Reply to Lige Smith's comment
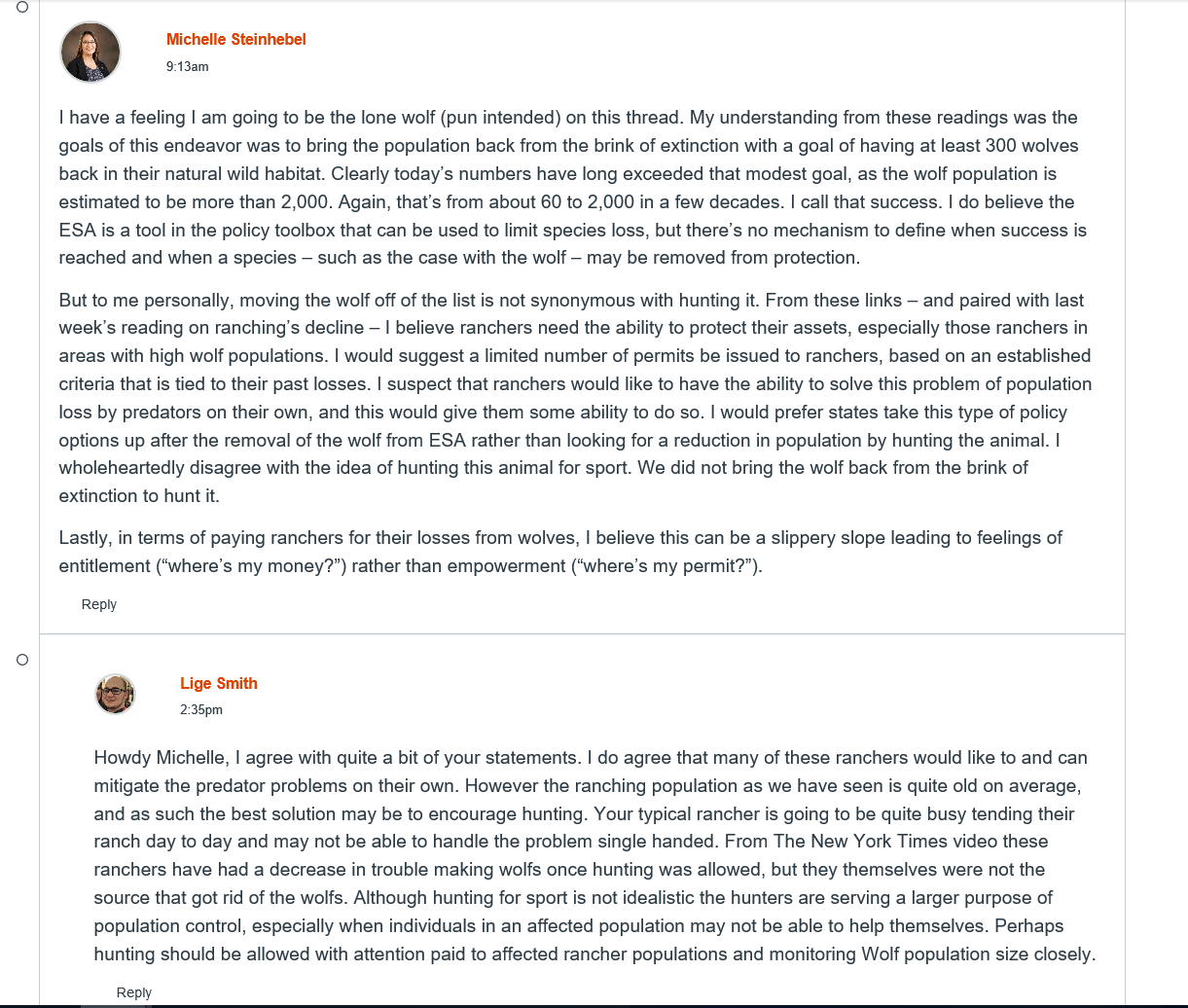The width and height of the screenshot is (1188, 1008). click(x=134, y=992)
